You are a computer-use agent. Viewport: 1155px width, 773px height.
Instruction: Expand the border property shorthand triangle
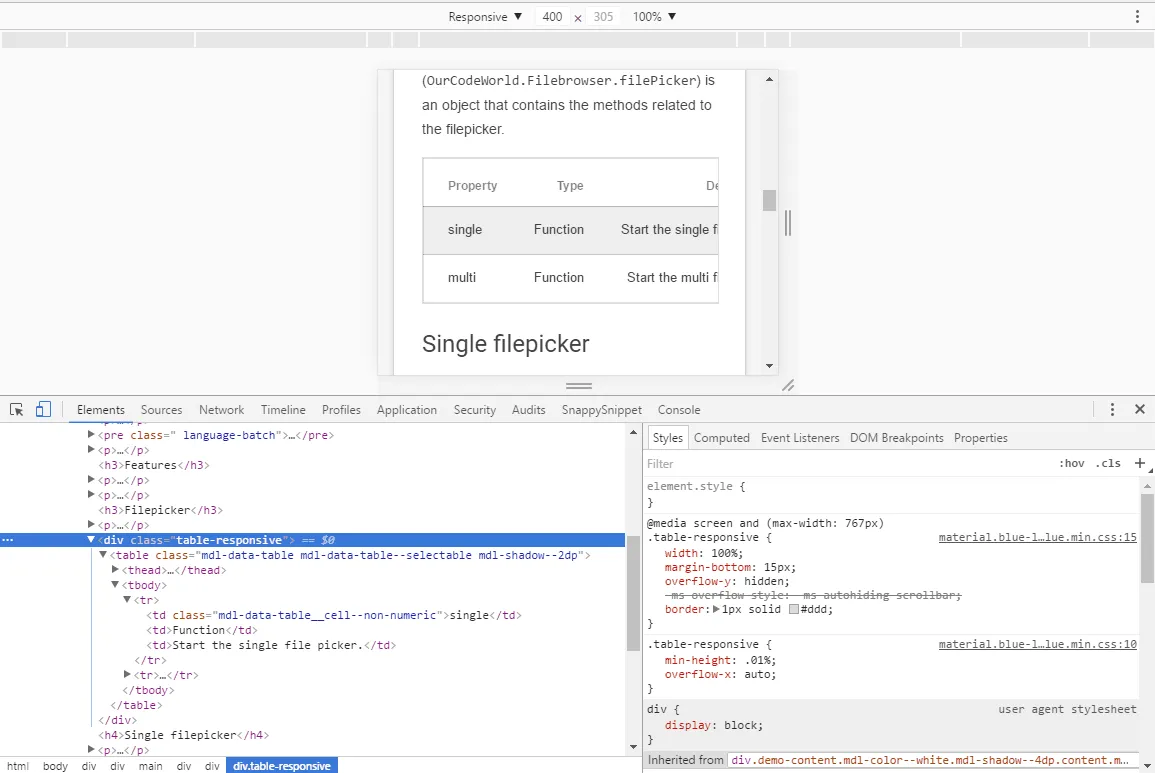[x=716, y=609]
